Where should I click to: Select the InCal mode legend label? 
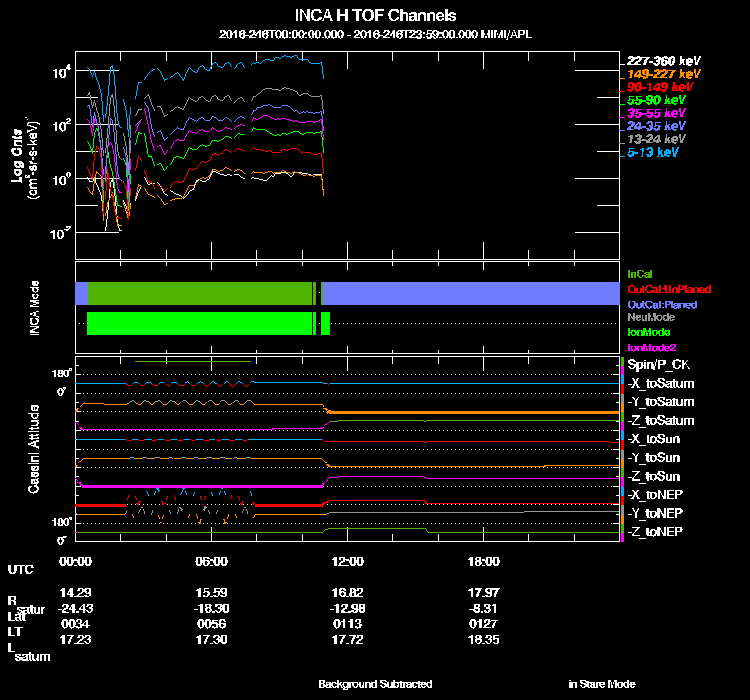tap(640, 274)
